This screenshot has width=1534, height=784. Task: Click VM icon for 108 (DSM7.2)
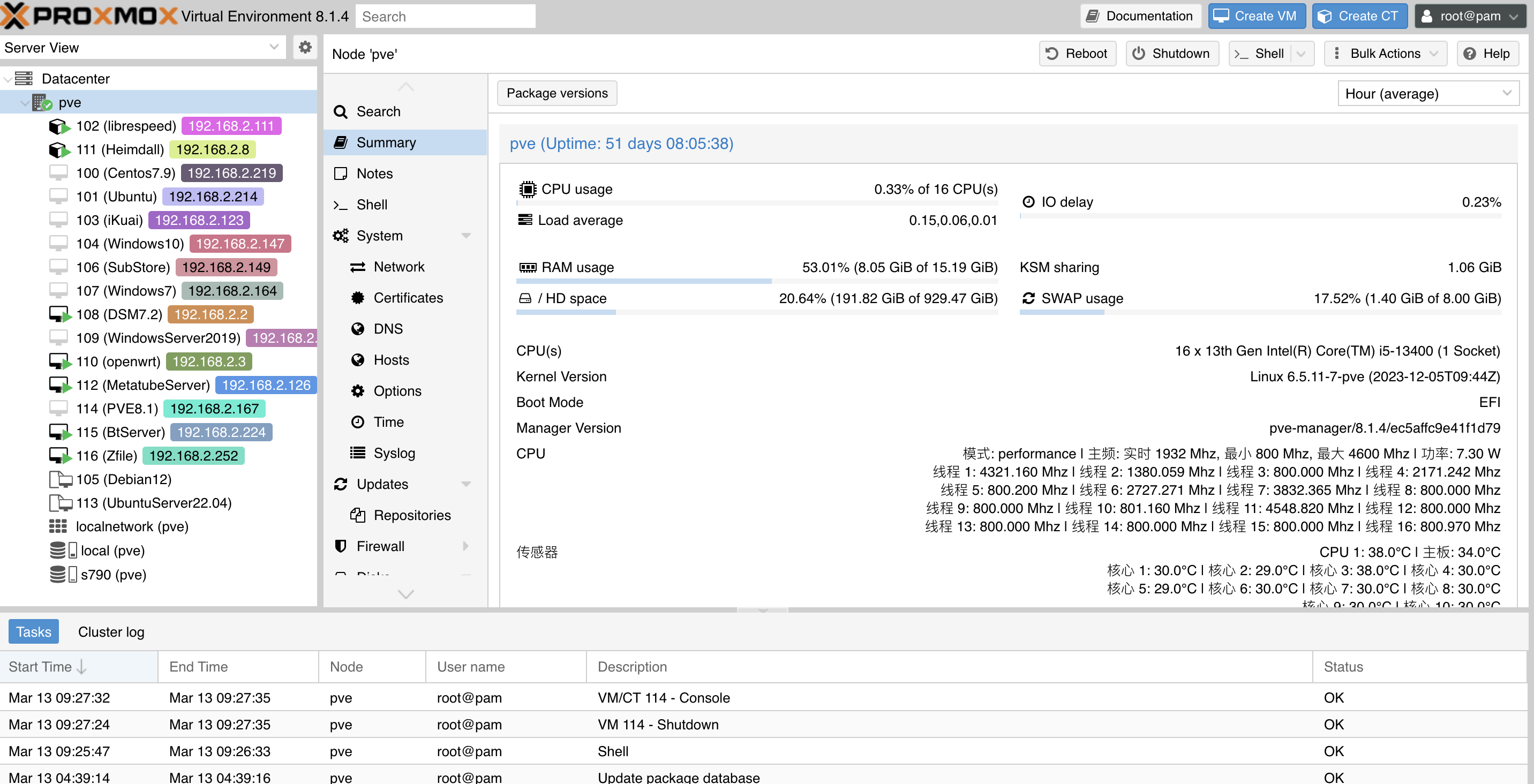tap(59, 314)
